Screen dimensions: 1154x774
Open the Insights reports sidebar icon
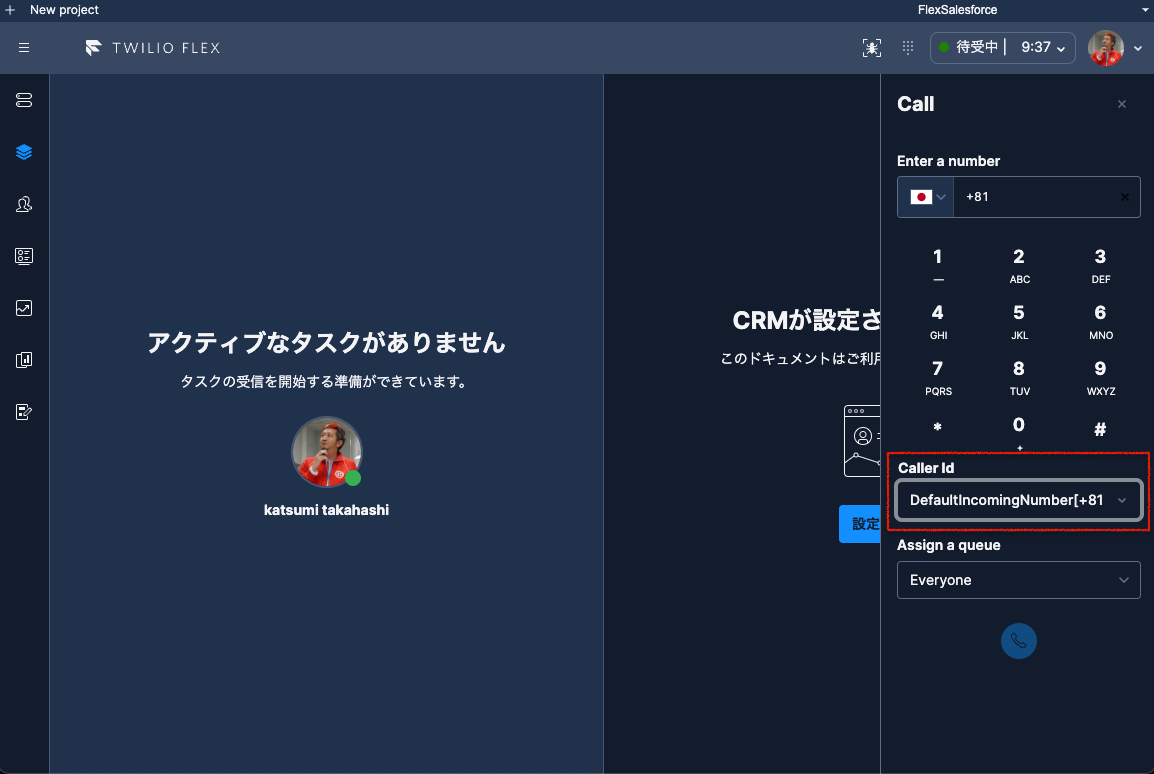[x=24, y=359]
